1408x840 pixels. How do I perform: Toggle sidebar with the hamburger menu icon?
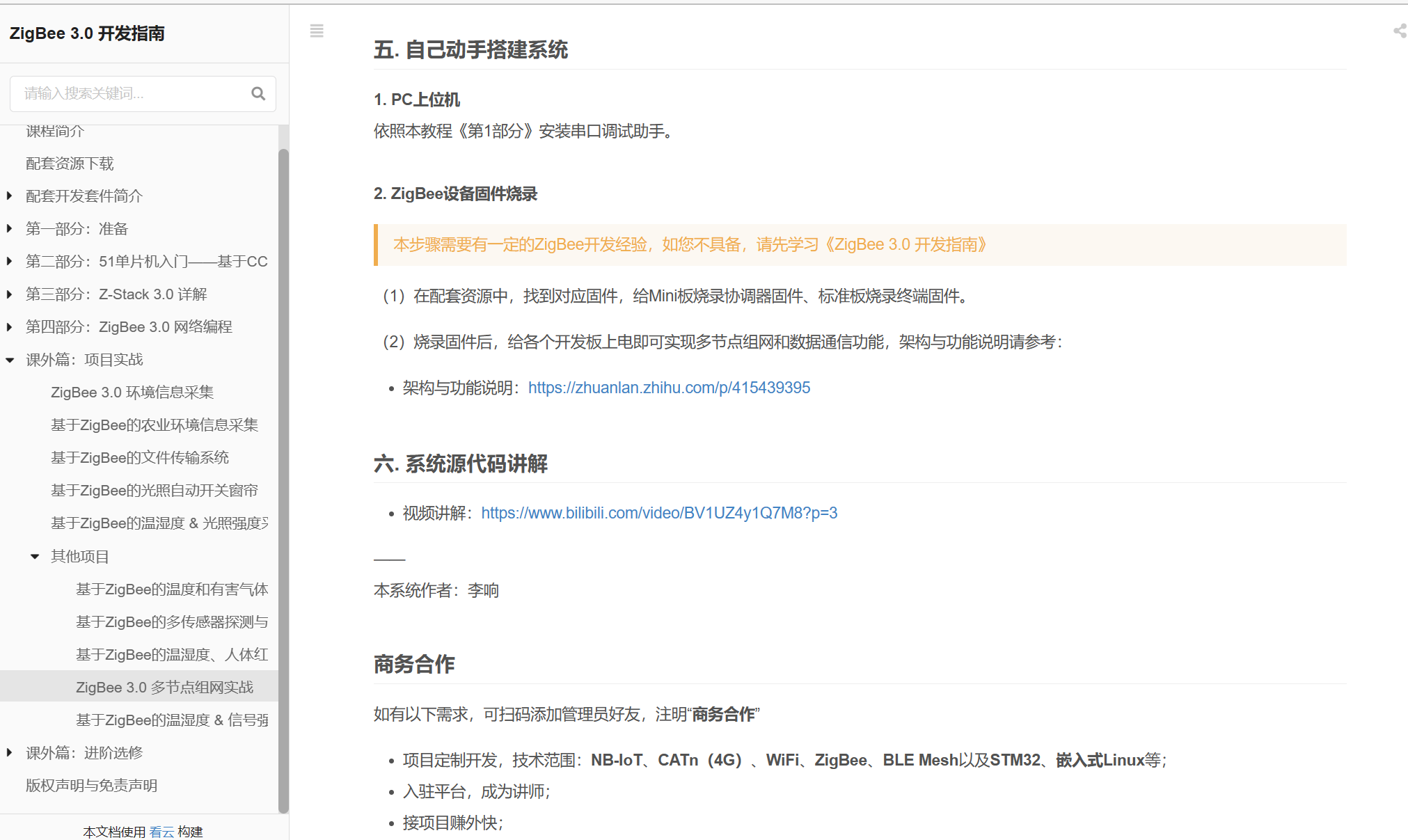pos(317,31)
